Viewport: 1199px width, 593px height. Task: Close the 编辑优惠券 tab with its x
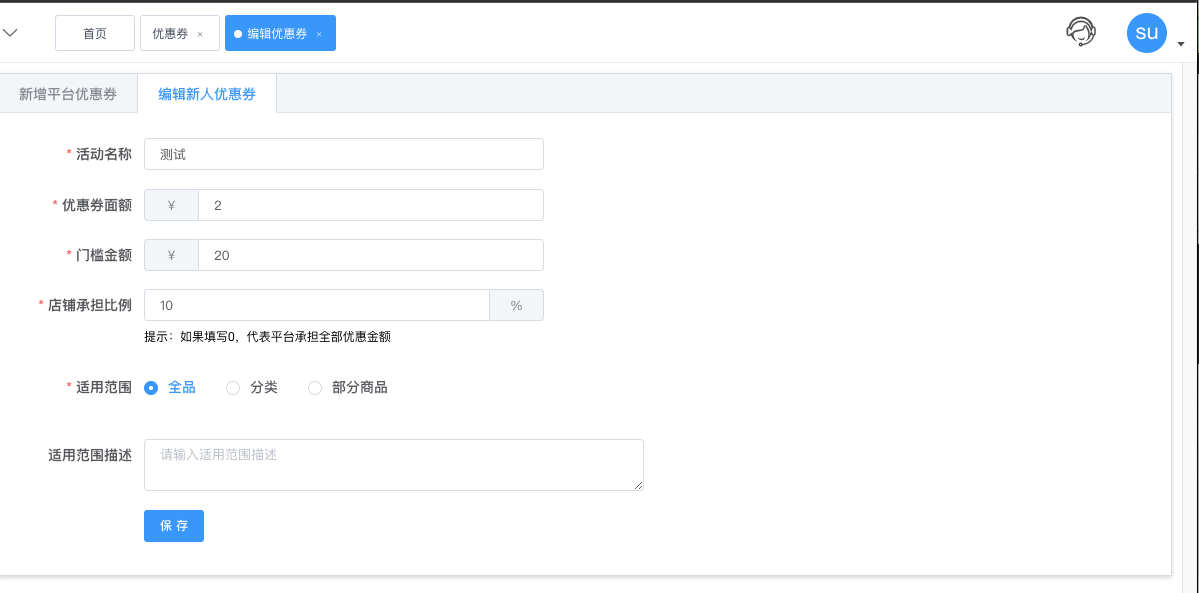pyautogui.click(x=319, y=34)
